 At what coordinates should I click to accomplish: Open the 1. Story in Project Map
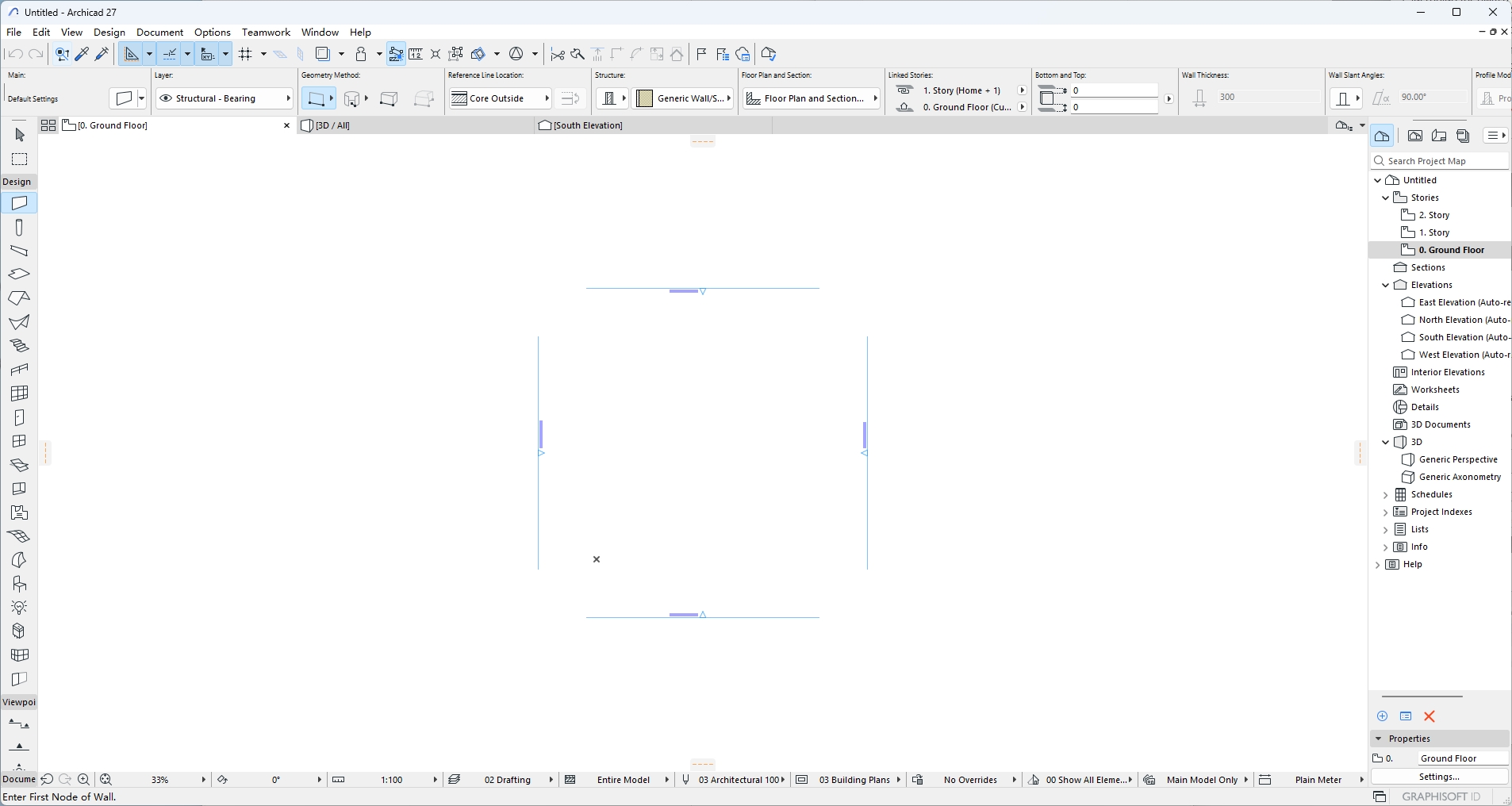click(1433, 232)
